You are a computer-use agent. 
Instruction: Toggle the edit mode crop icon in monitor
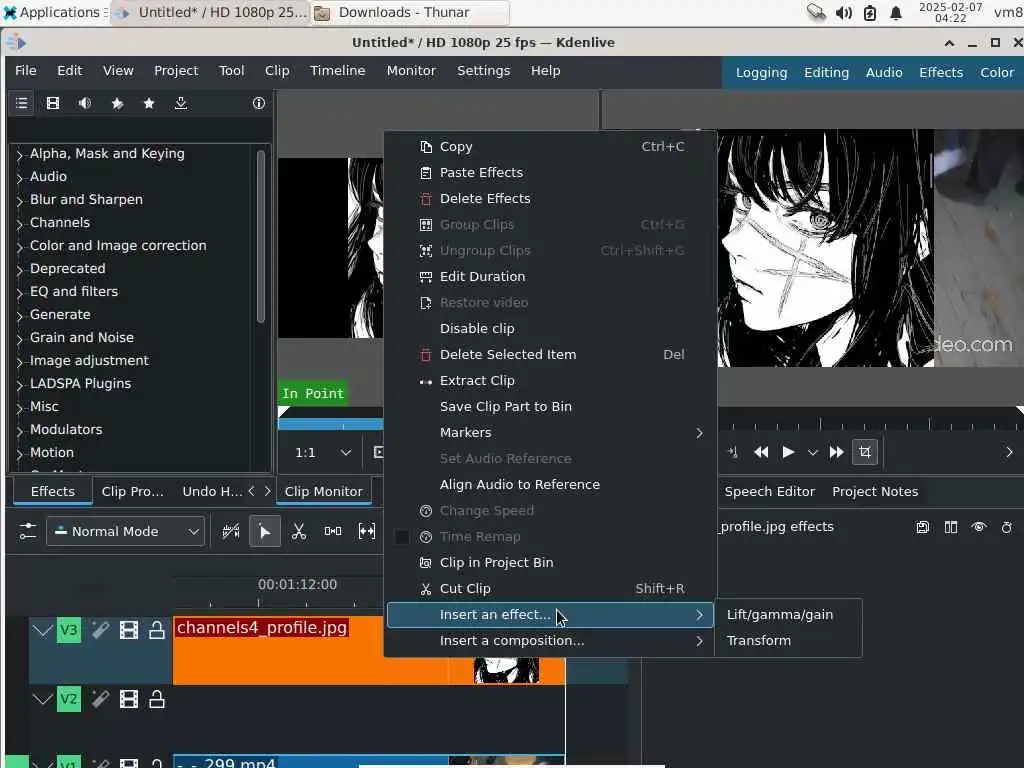click(x=865, y=452)
